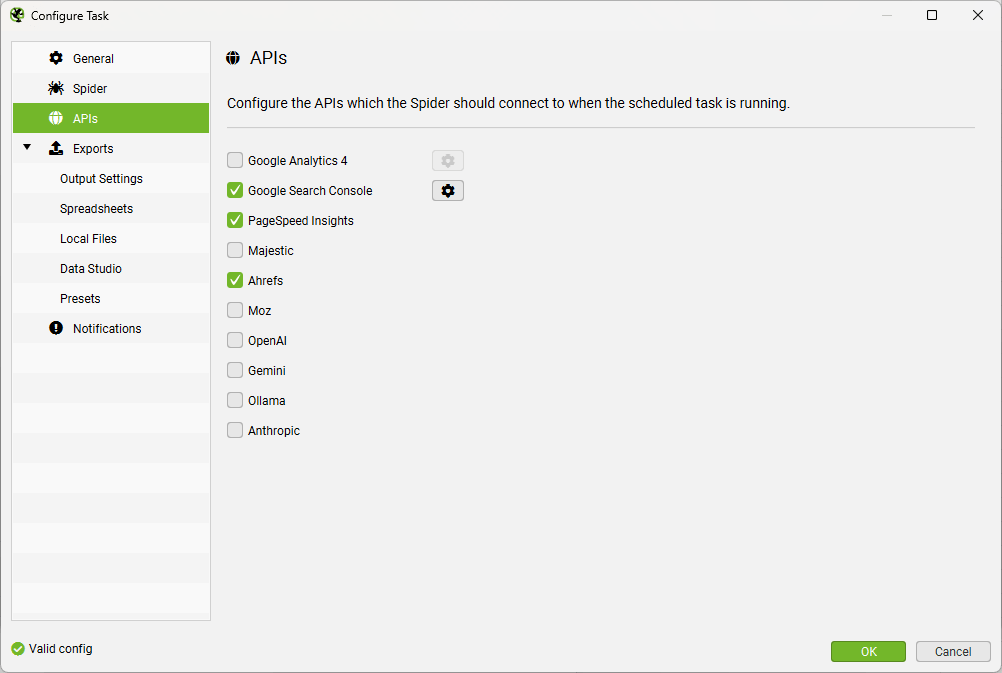Uncheck the Ahrefs checkbox
Viewport: 1002px width, 673px height.
click(235, 280)
